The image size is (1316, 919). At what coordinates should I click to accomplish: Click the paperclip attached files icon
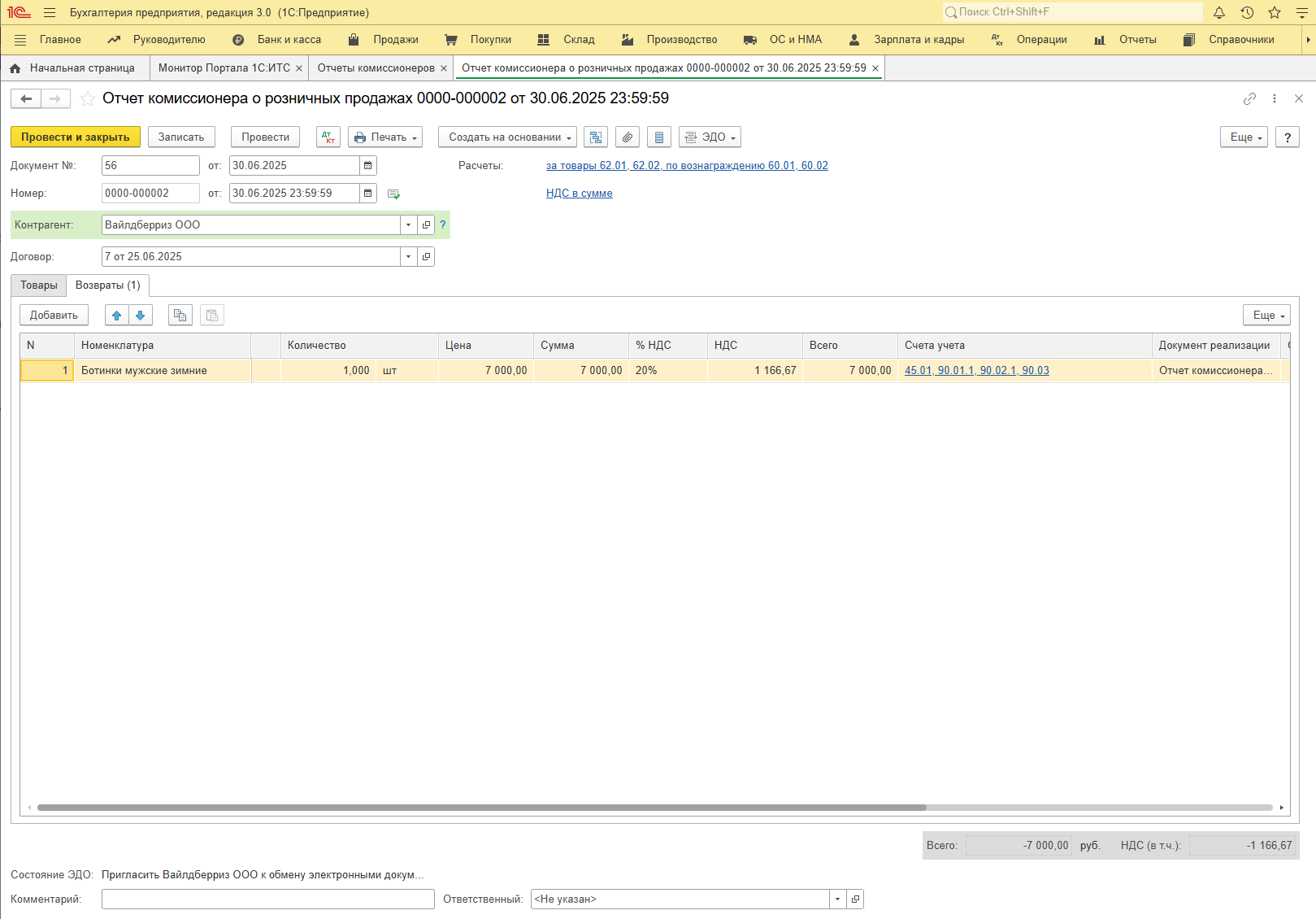pos(628,137)
